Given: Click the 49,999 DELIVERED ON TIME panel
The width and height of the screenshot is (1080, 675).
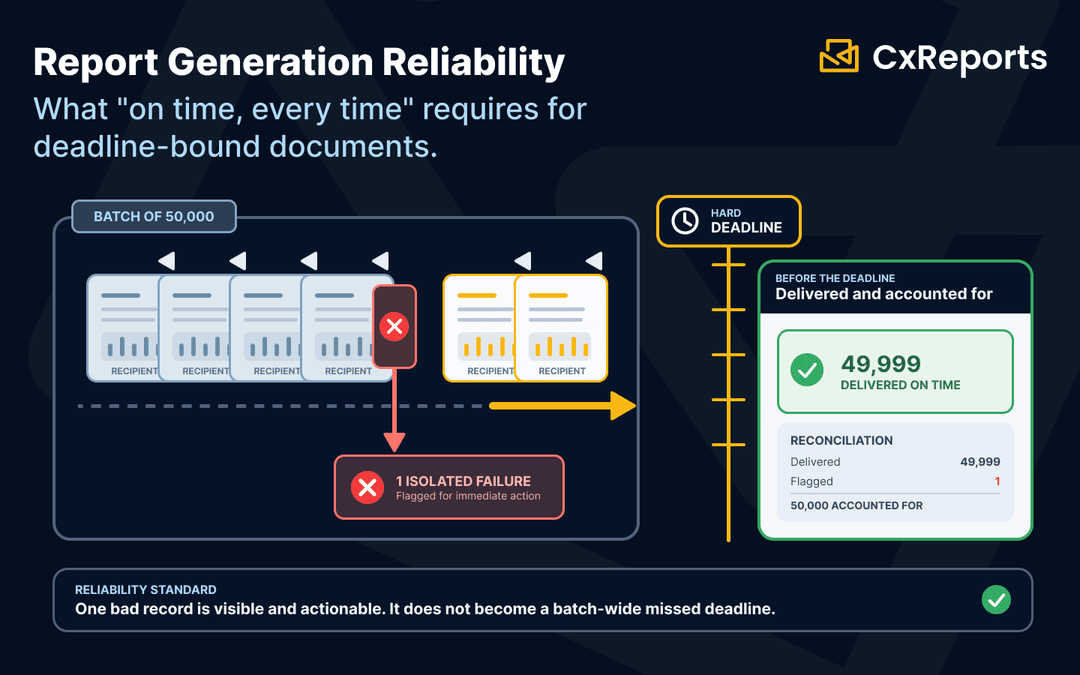Looking at the screenshot, I should tap(895, 372).
